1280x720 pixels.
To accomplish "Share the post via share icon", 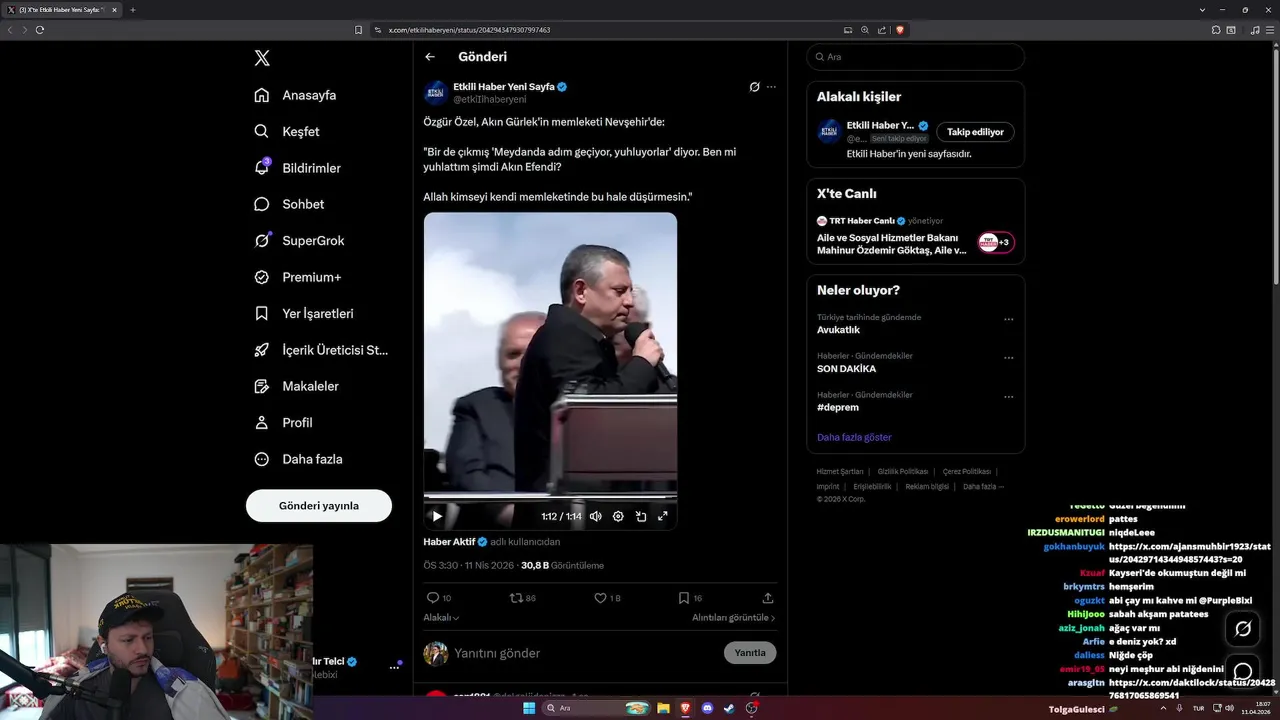I will pyautogui.click(x=768, y=598).
